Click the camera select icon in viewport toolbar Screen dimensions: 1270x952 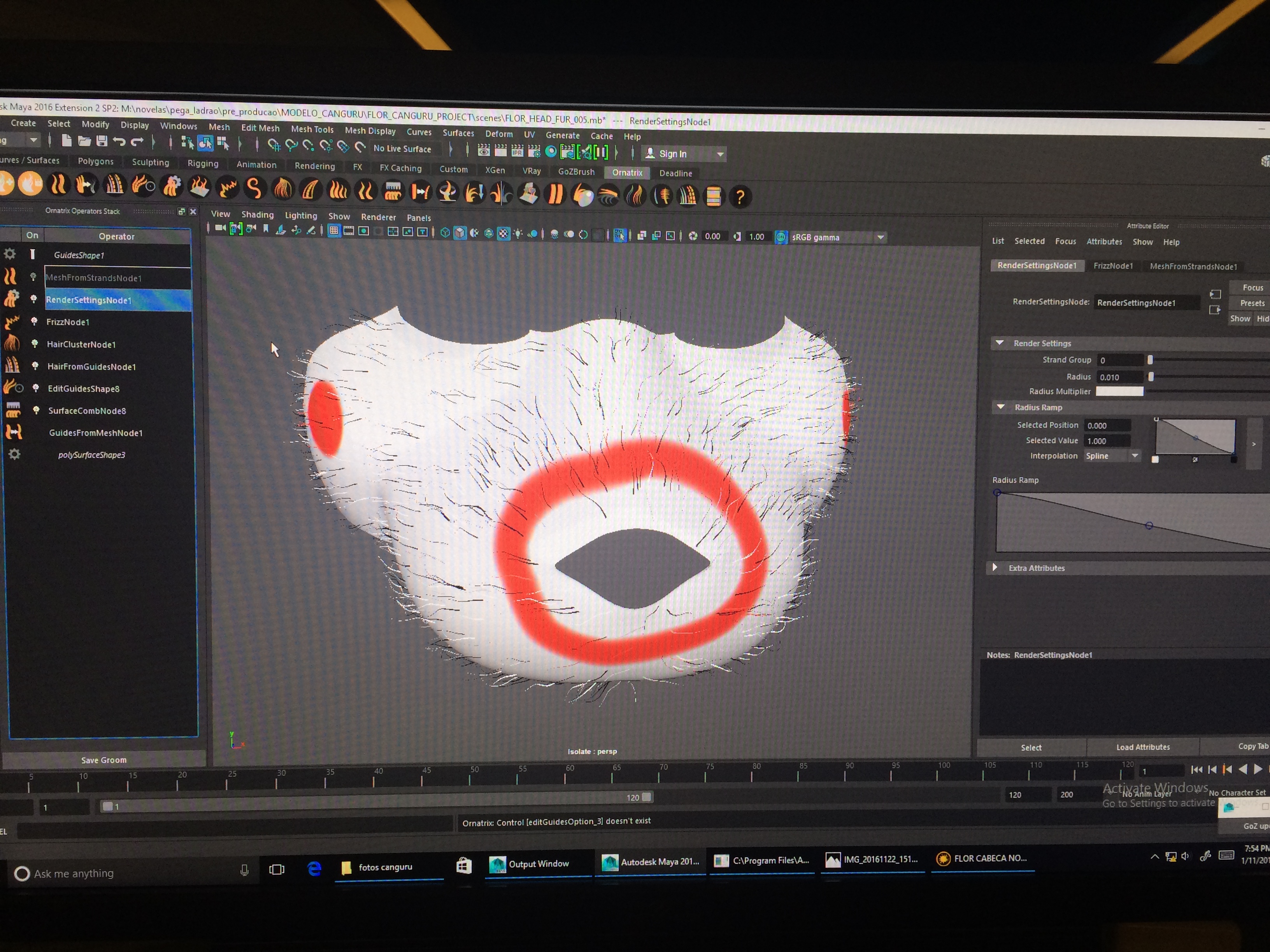[x=221, y=228]
